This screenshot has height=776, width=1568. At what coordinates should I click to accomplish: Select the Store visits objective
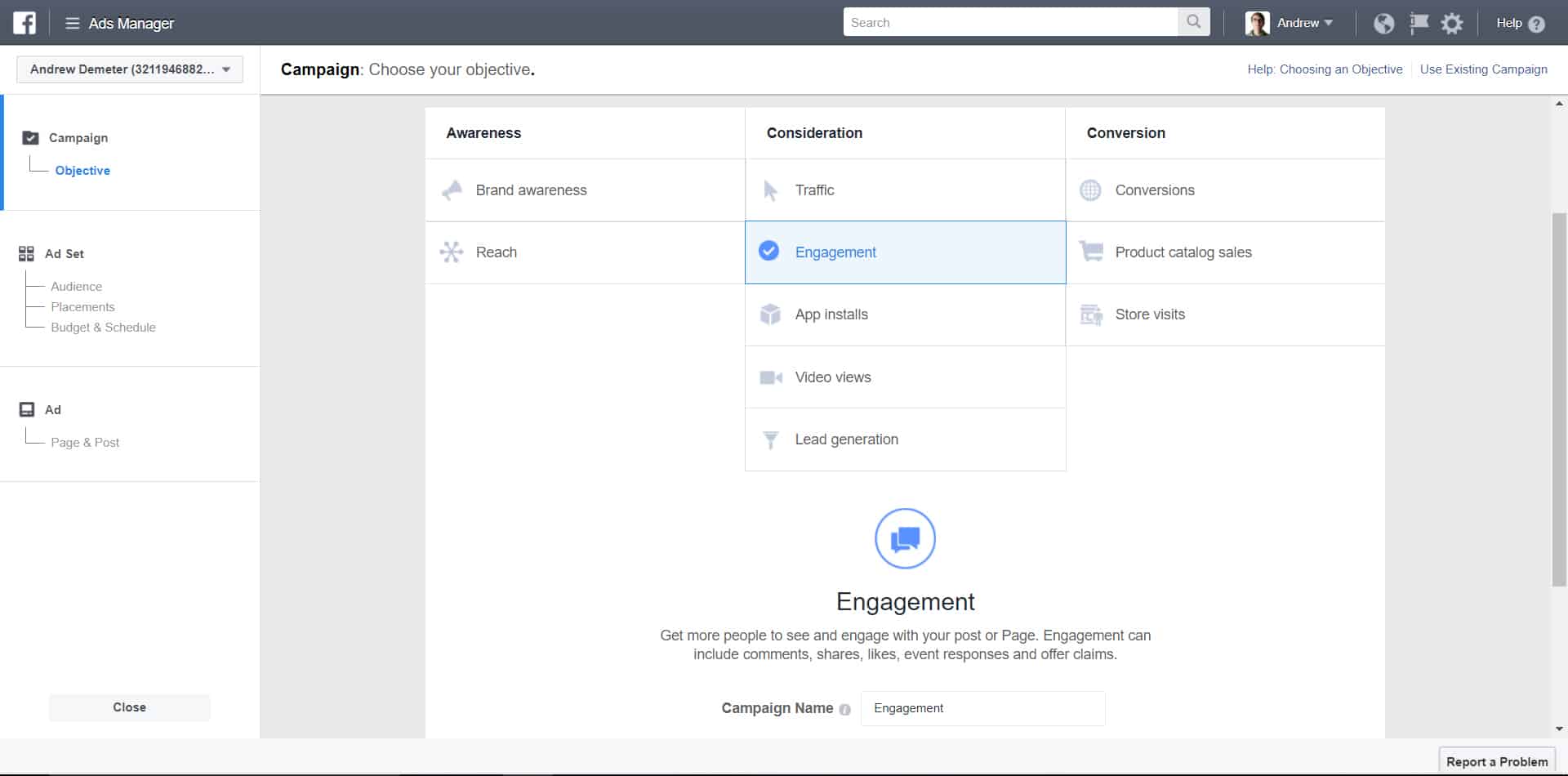click(1225, 315)
